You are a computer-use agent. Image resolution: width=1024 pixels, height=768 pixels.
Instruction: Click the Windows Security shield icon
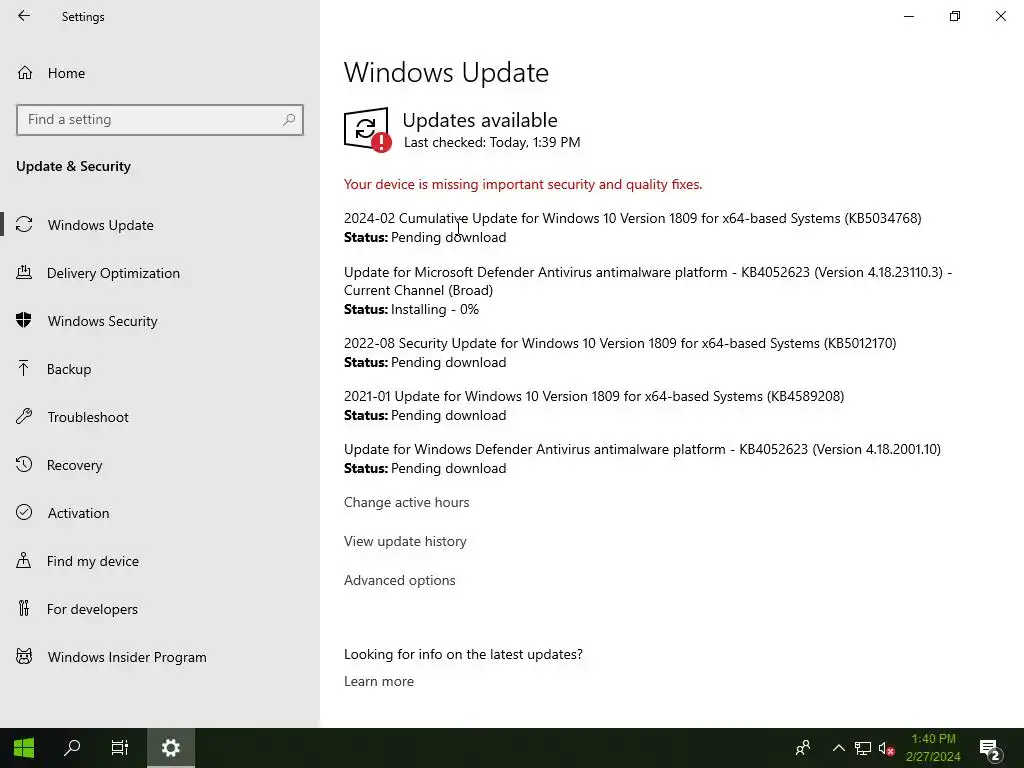point(24,320)
